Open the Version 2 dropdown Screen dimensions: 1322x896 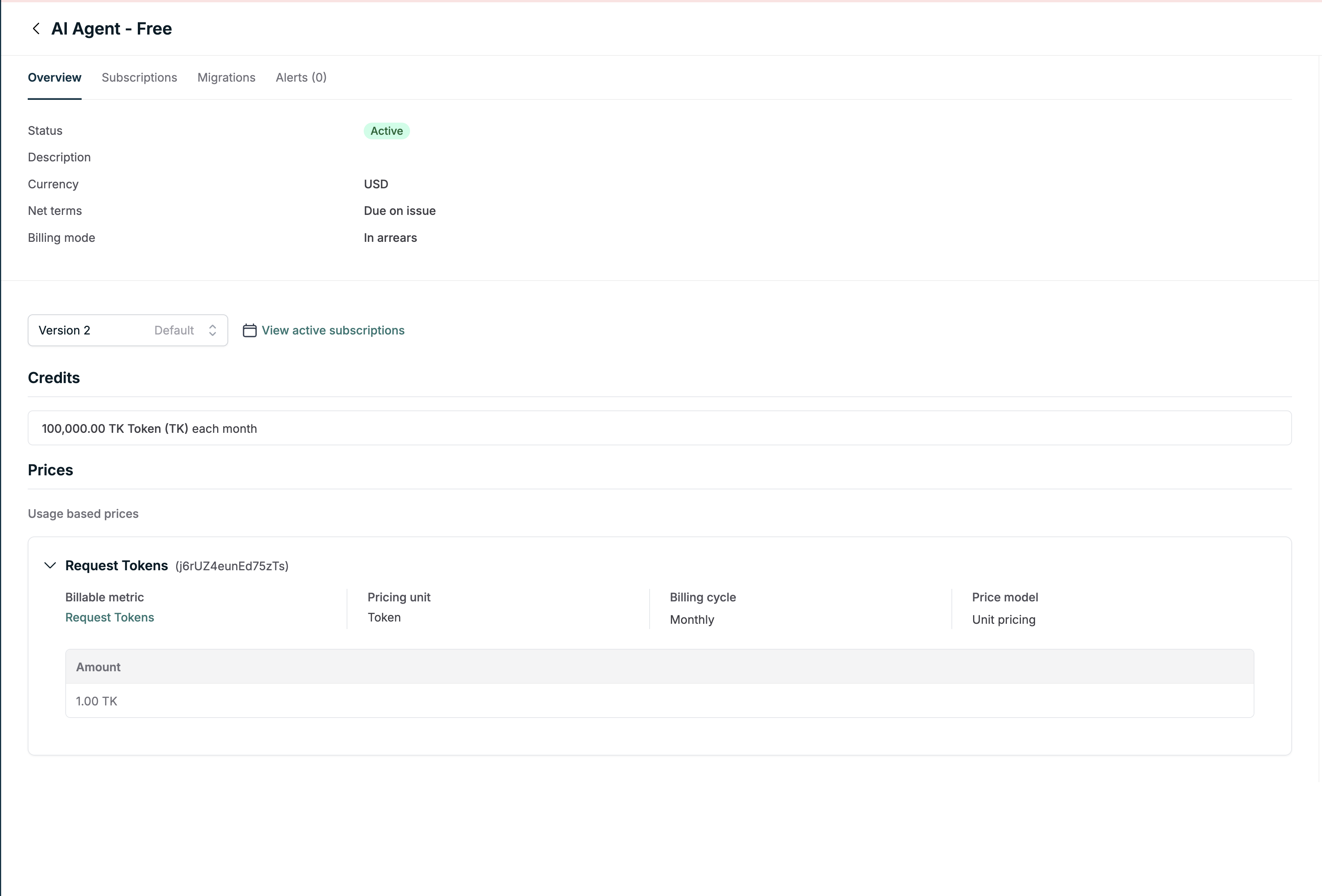click(x=128, y=331)
